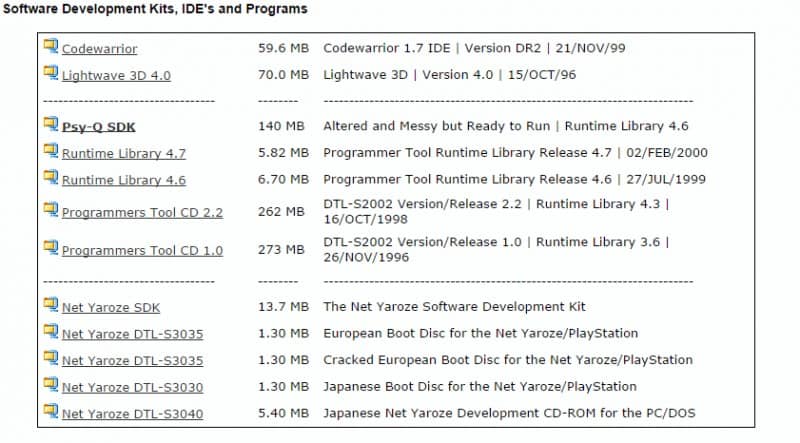
Task: Click The Net Yaroze Software Development Kit text
Action: point(454,307)
